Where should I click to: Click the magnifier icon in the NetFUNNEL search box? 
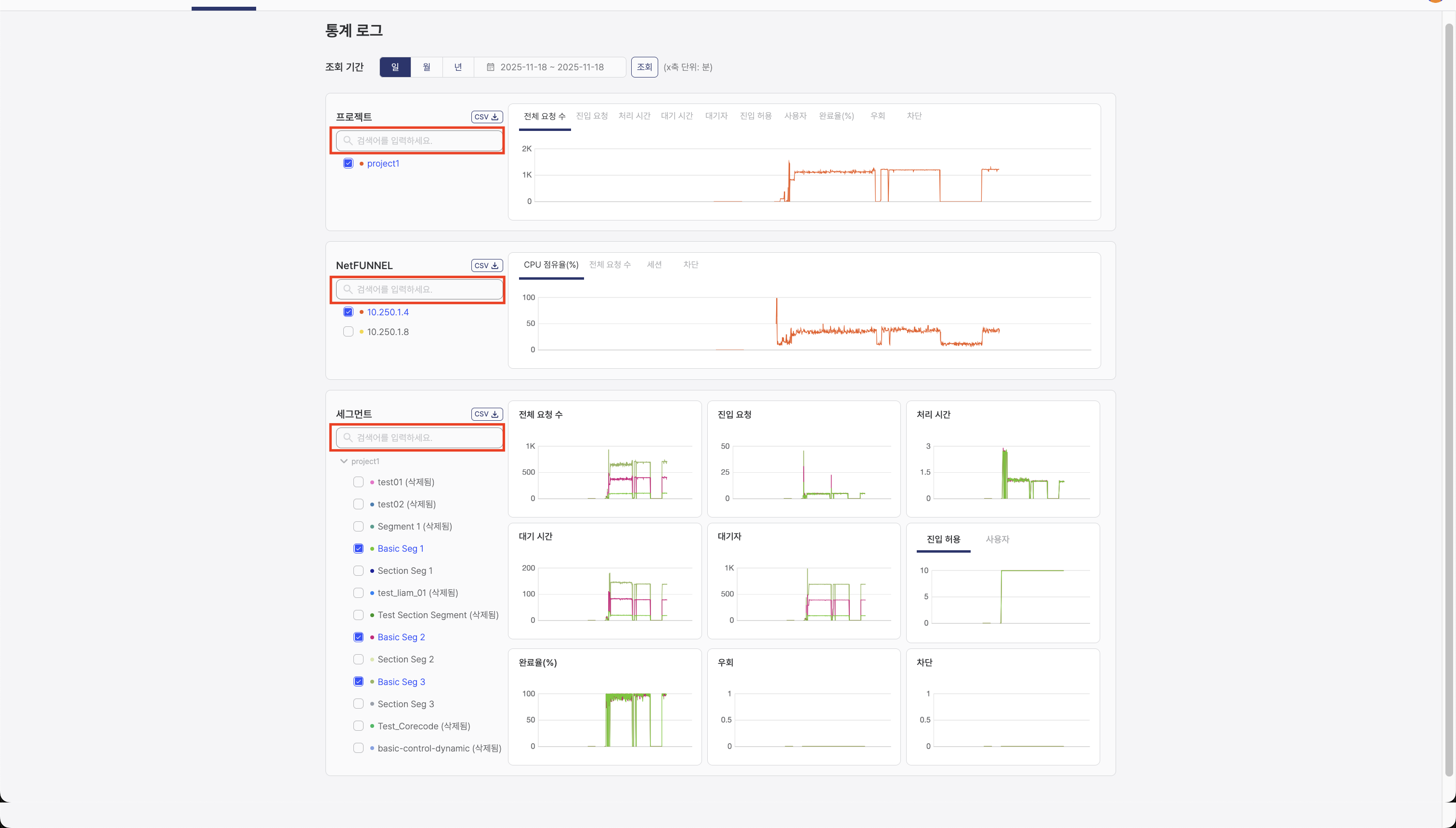(x=349, y=289)
